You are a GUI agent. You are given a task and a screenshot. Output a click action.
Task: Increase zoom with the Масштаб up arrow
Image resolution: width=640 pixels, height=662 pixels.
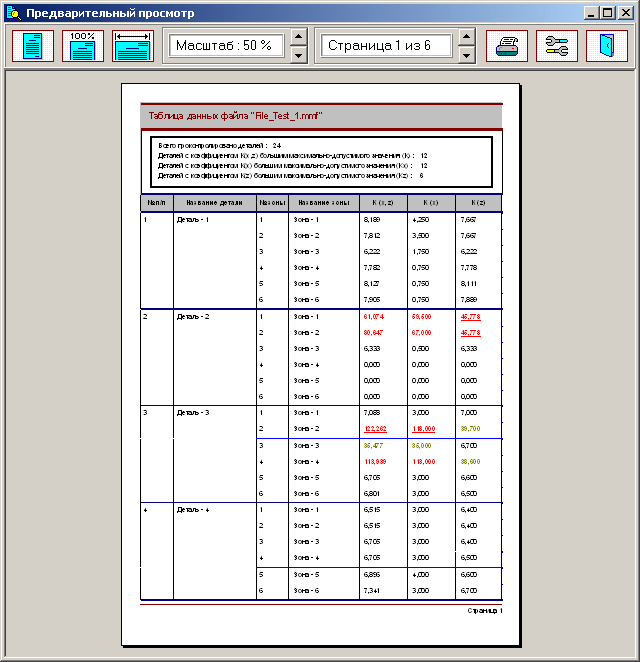point(298,37)
